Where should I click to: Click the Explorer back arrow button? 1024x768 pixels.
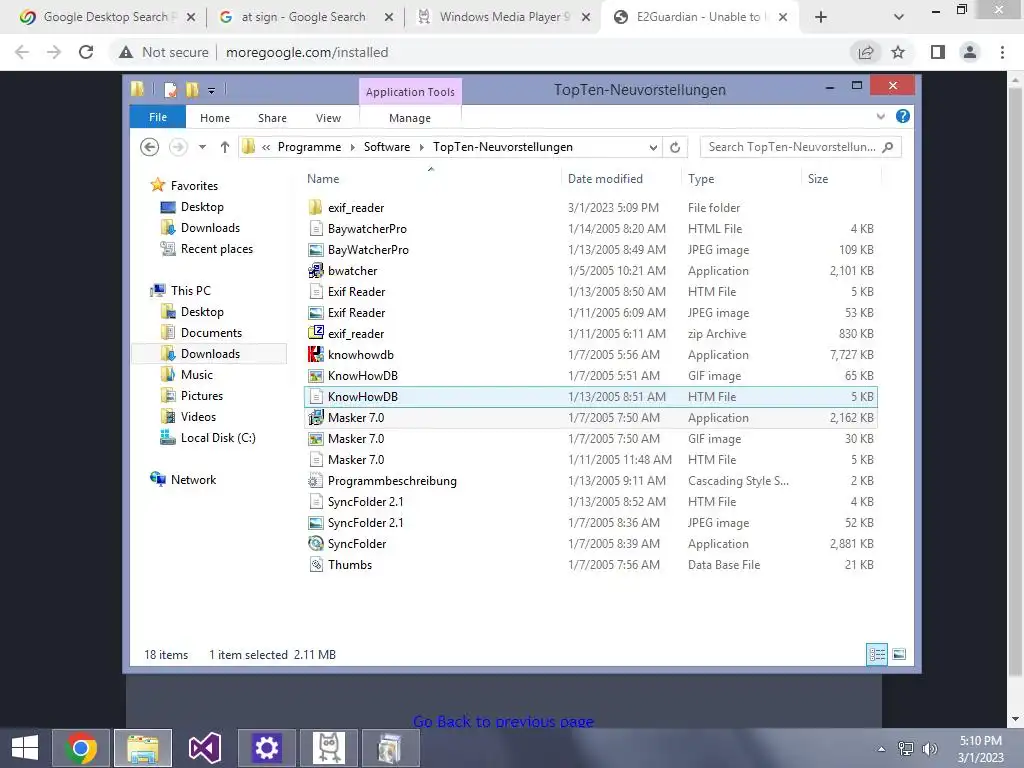click(150, 147)
